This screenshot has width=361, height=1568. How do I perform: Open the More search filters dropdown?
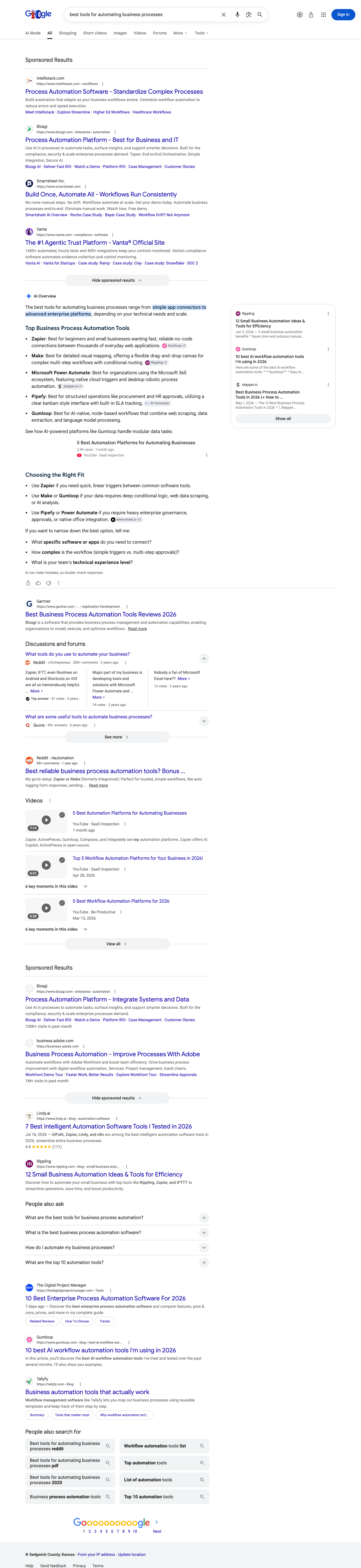pyautogui.click(x=180, y=33)
